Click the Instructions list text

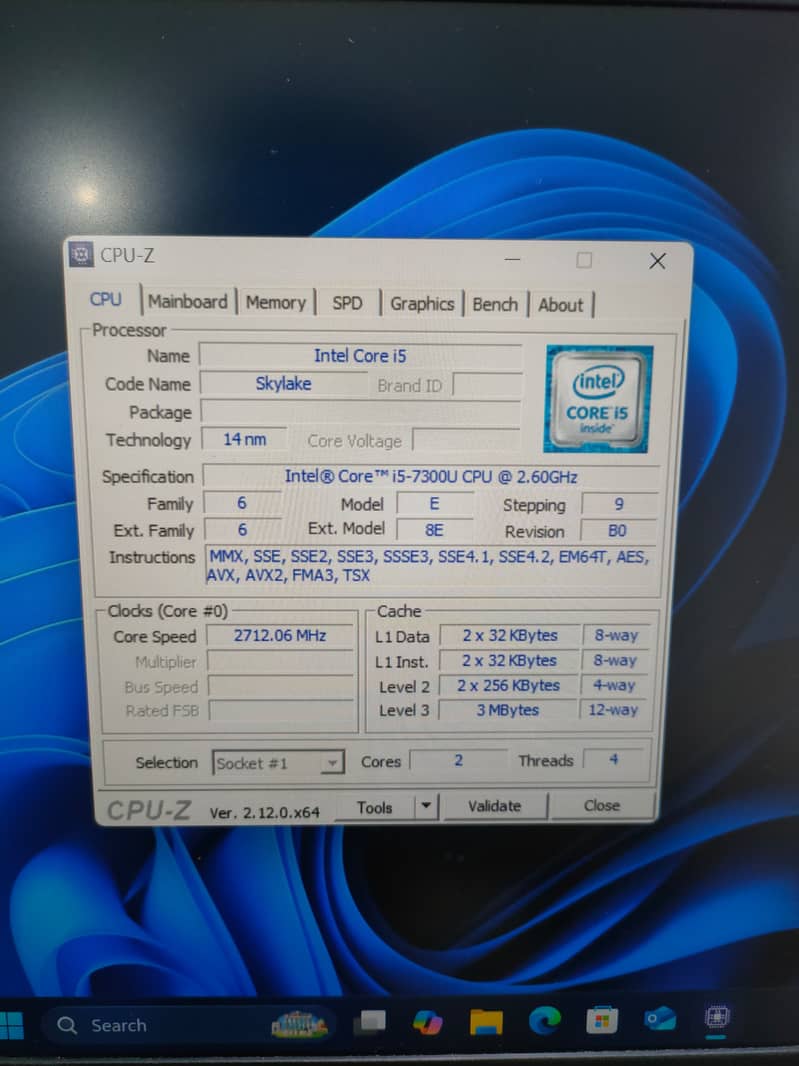click(430, 566)
